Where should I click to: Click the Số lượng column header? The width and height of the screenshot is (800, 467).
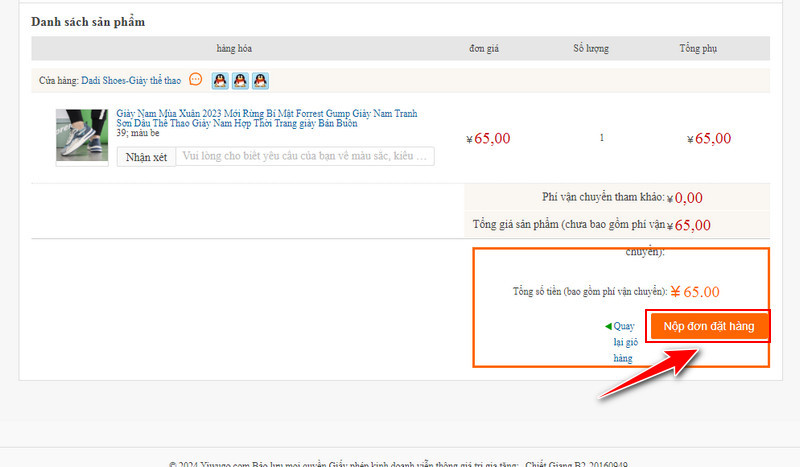[590, 48]
